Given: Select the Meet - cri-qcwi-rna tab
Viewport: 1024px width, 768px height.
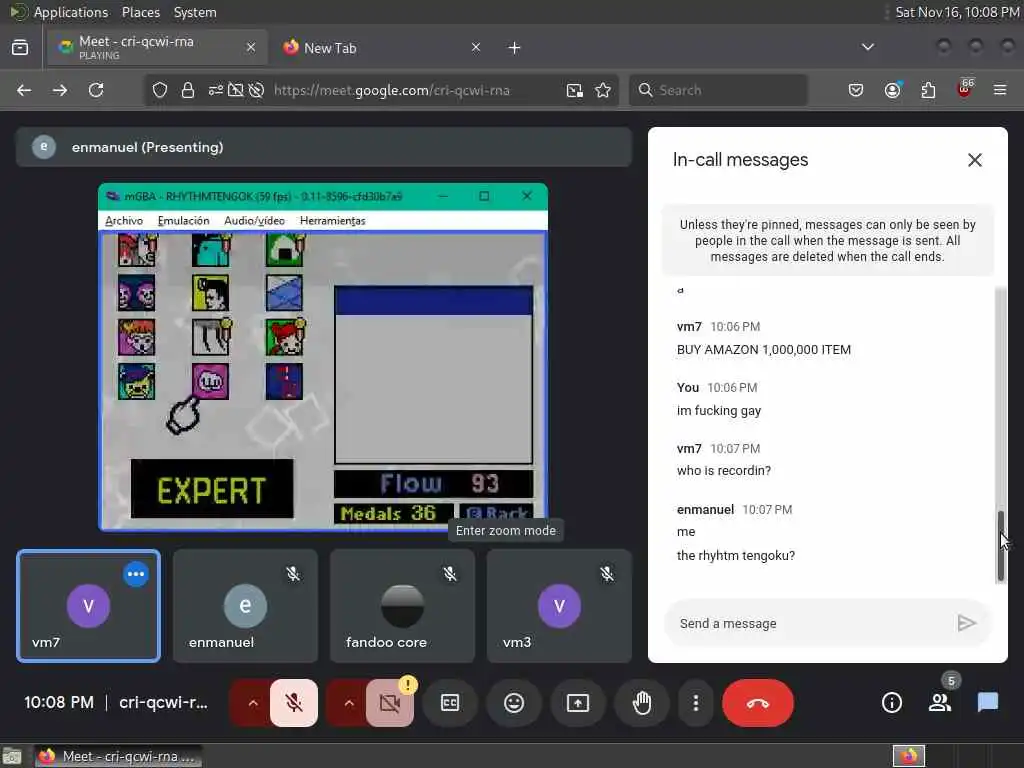Looking at the screenshot, I should click(157, 48).
